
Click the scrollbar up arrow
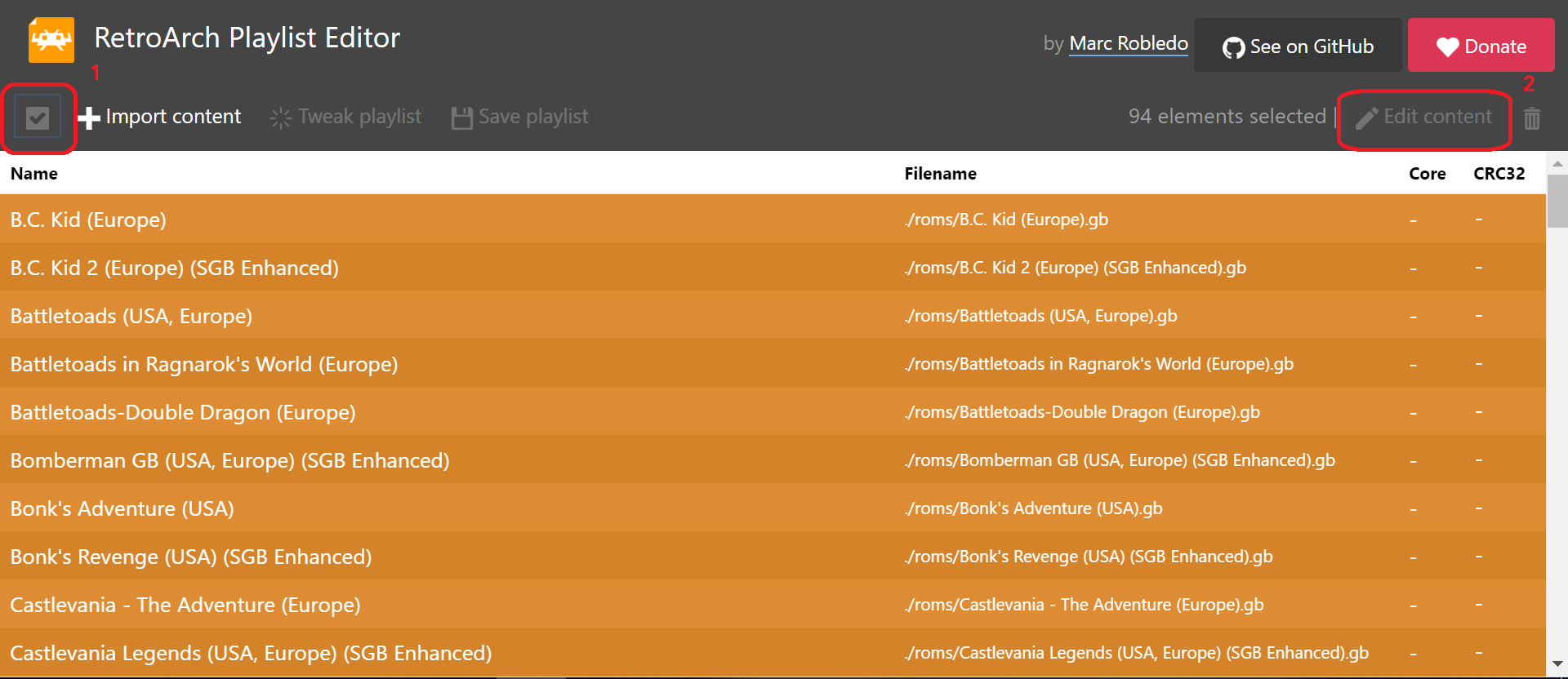pos(1557,163)
